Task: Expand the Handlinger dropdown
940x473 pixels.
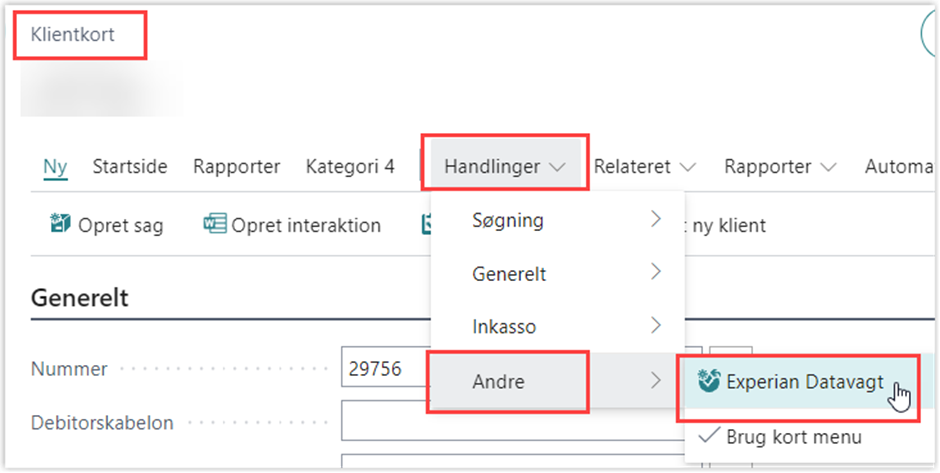Action: click(505, 167)
